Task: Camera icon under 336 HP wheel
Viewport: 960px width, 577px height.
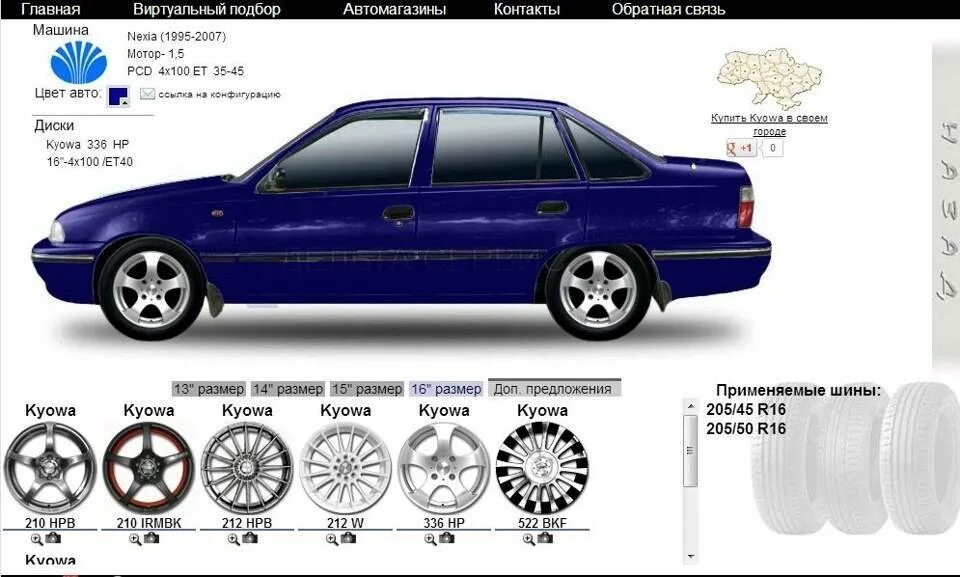Action: tap(447, 538)
